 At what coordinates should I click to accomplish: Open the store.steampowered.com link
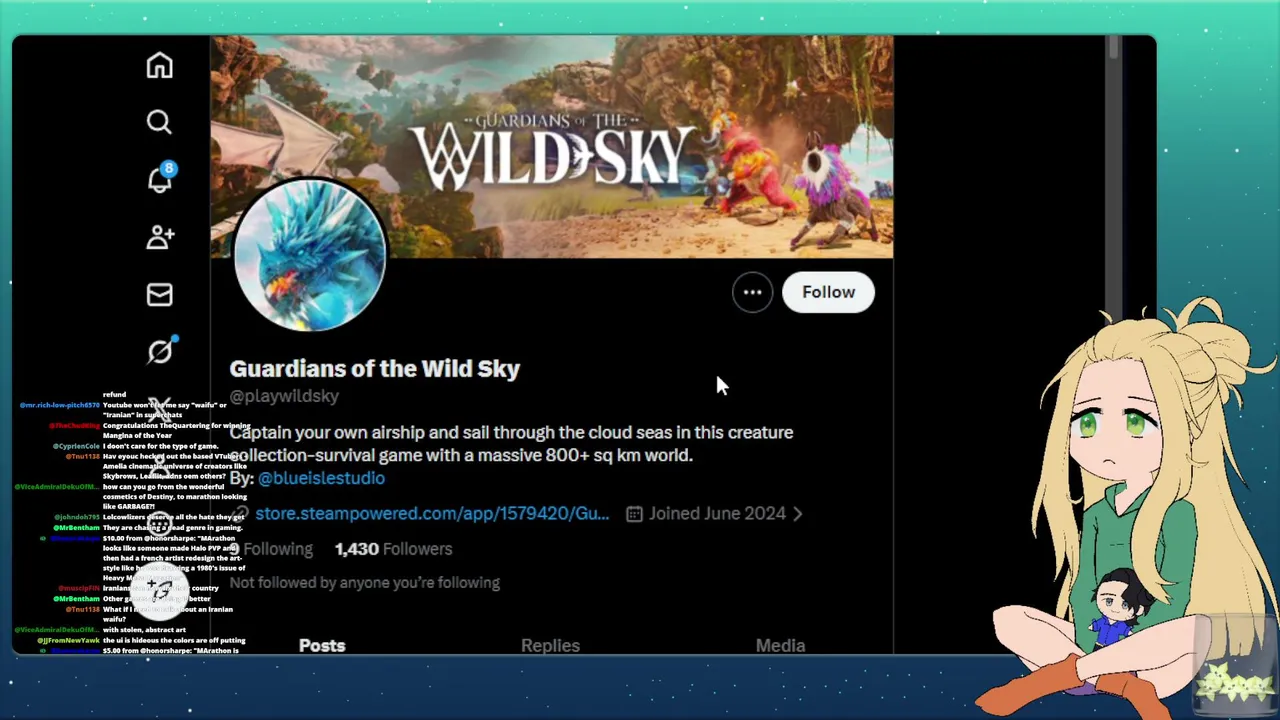coord(432,513)
